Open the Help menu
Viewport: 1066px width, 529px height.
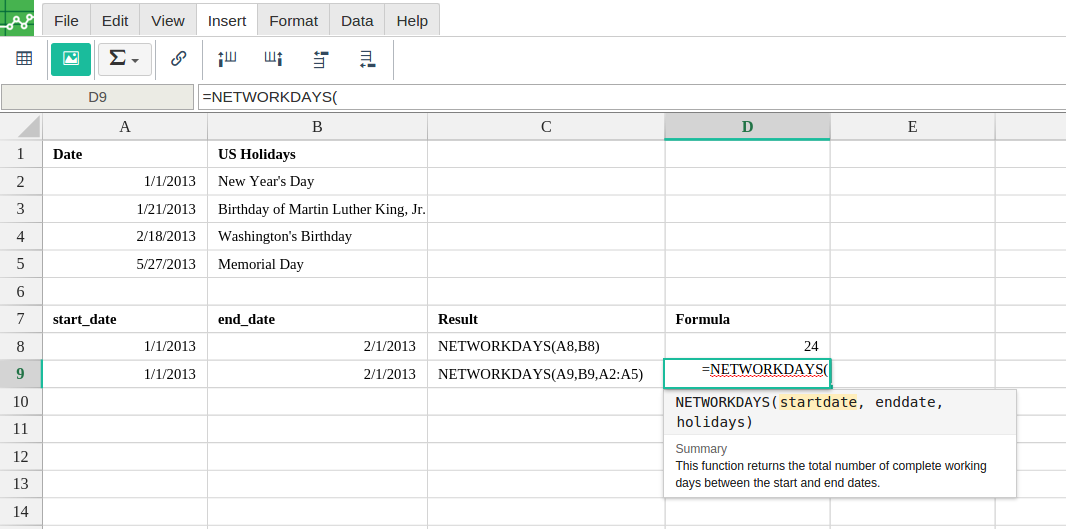[411, 21]
